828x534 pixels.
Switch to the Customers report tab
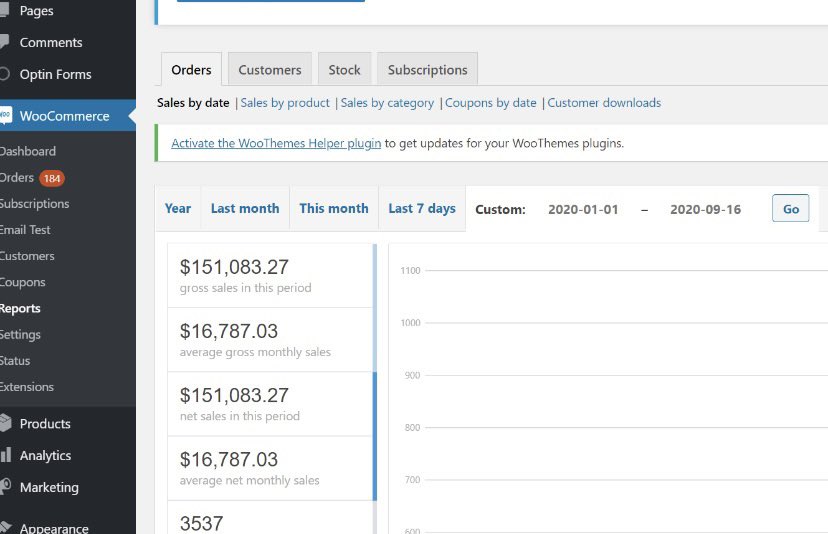(270, 69)
